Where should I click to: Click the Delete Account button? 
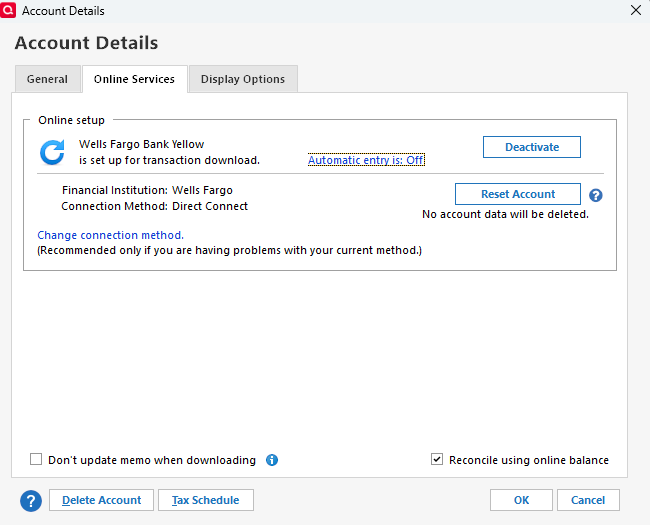[102, 500]
